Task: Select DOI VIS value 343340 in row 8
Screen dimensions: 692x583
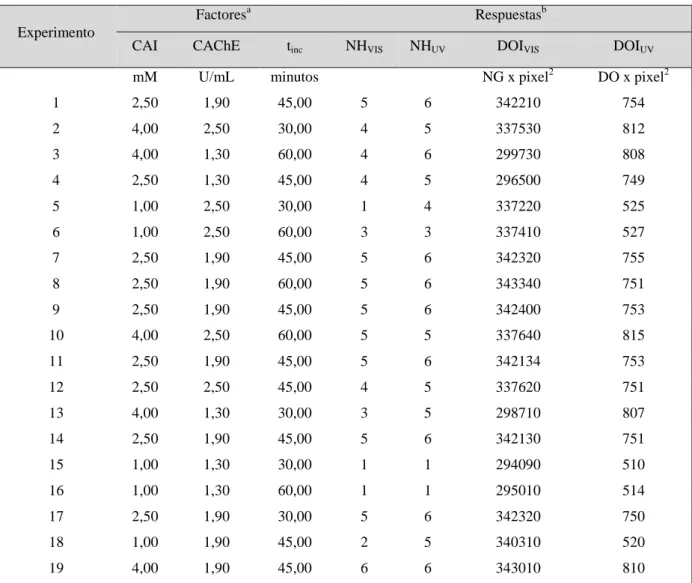Action: tap(518, 283)
